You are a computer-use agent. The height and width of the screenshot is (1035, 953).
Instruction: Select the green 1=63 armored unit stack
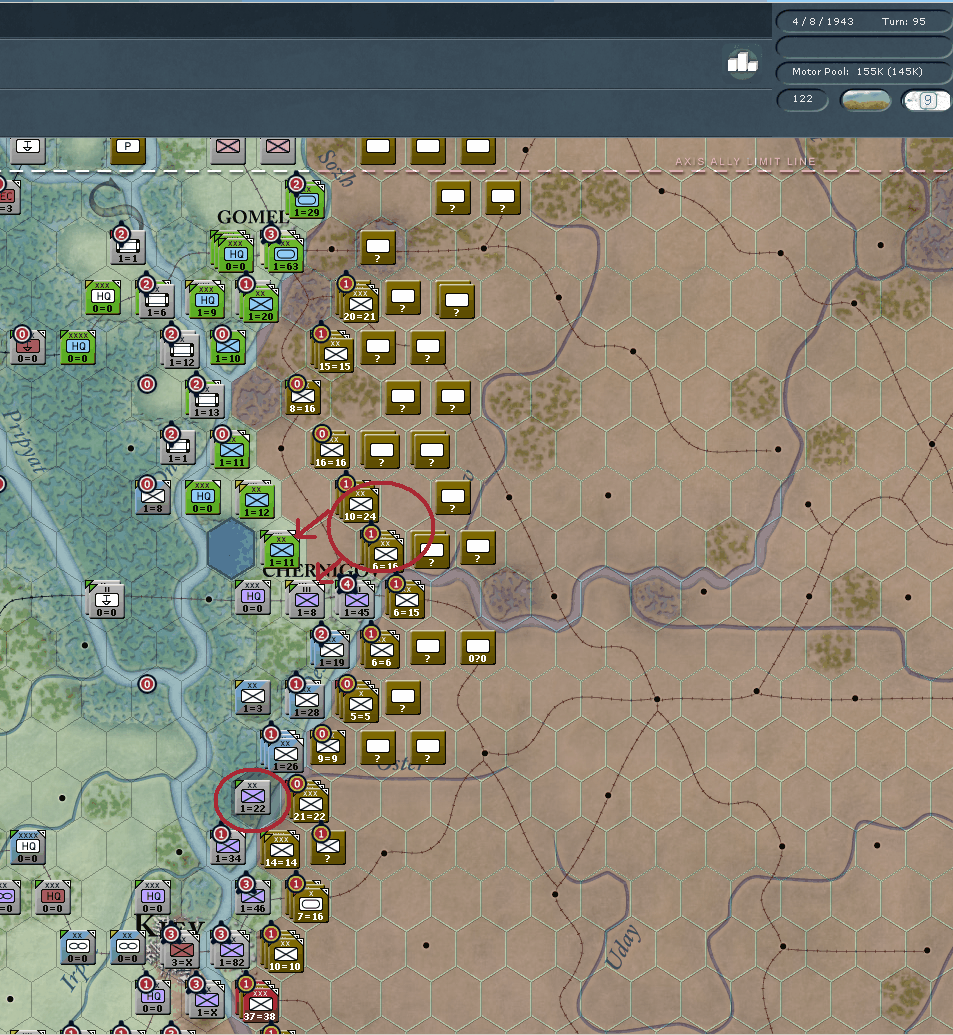tap(285, 254)
